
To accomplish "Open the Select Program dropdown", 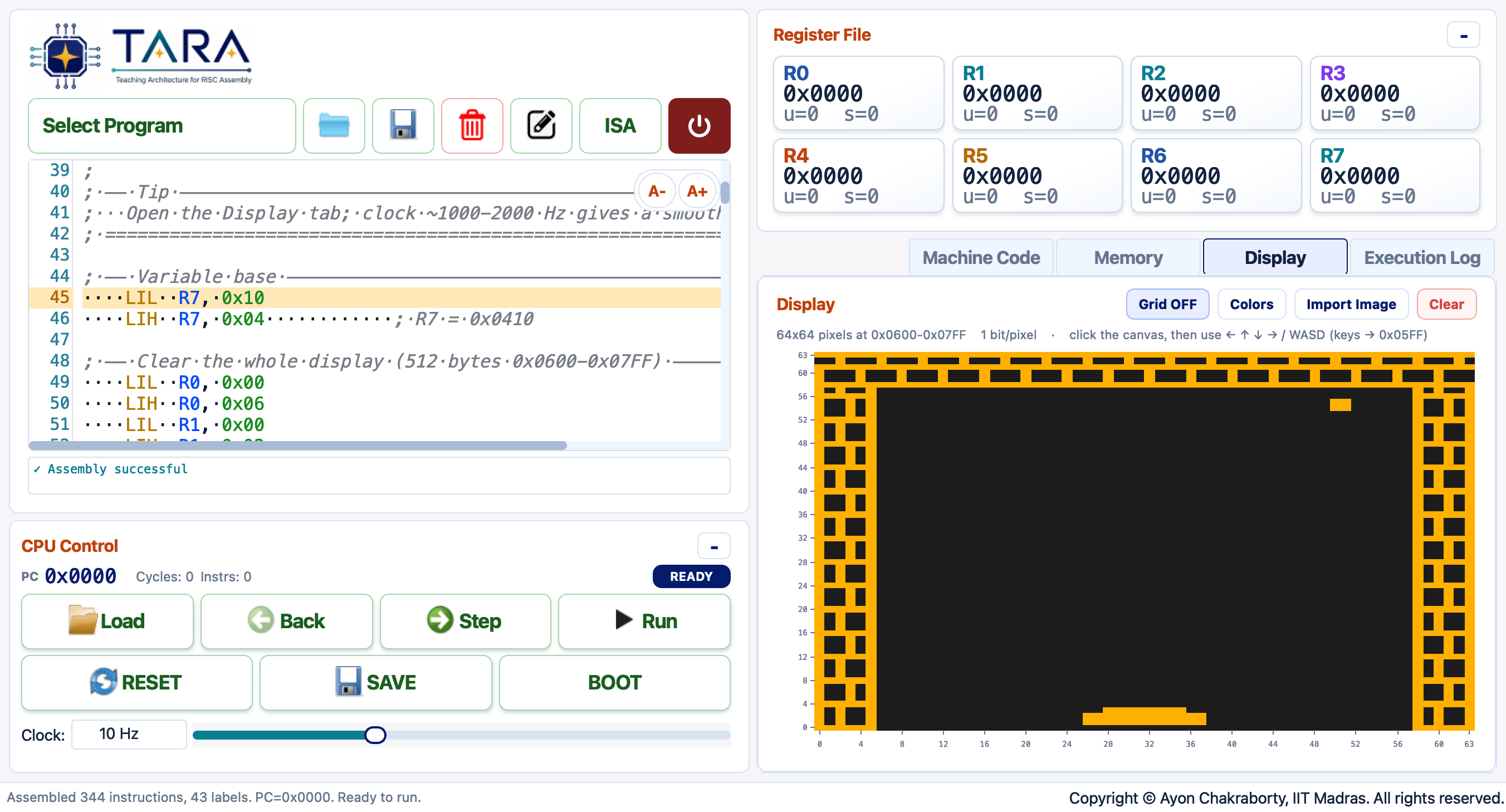I will tap(162, 126).
